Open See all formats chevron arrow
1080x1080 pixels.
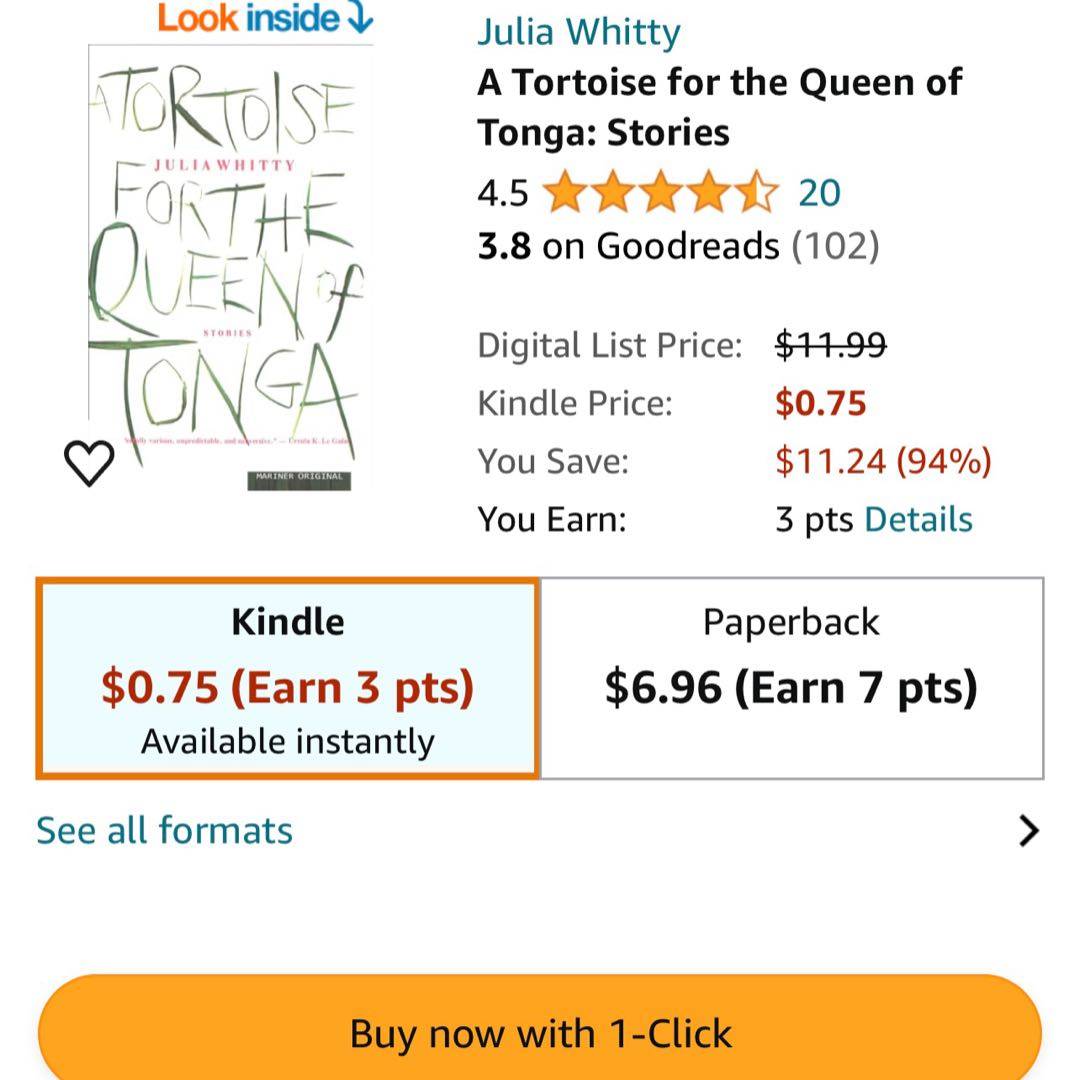point(1028,831)
